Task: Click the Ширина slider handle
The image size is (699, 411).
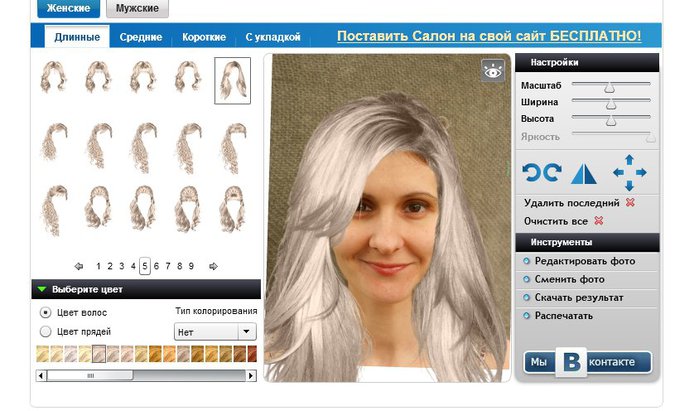Action: [x=611, y=104]
